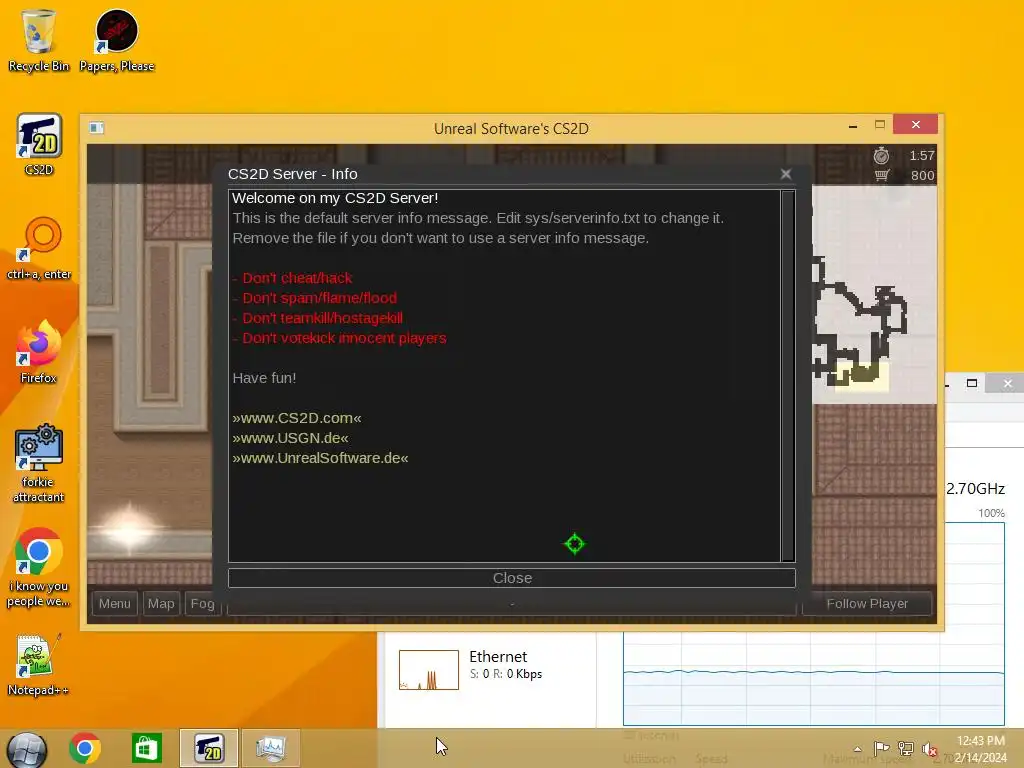Switch to CS2D in the taskbar
Screen dimensions: 1024x768
click(x=209, y=748)
